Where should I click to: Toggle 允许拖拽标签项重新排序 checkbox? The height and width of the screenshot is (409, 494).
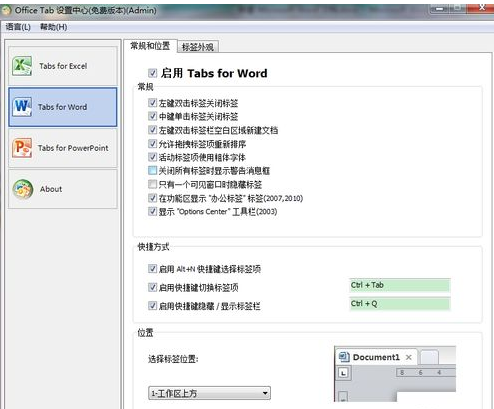152,144
